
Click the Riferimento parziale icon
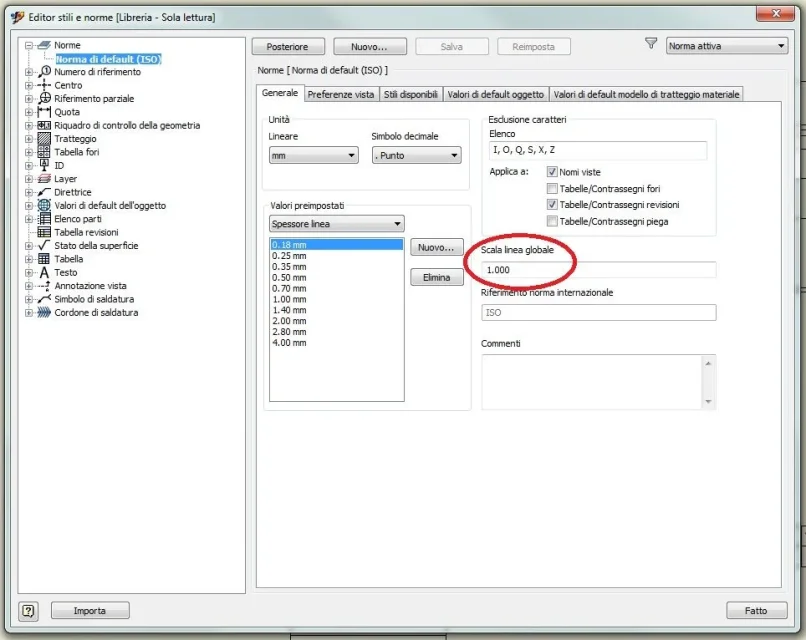pos(44,98)
